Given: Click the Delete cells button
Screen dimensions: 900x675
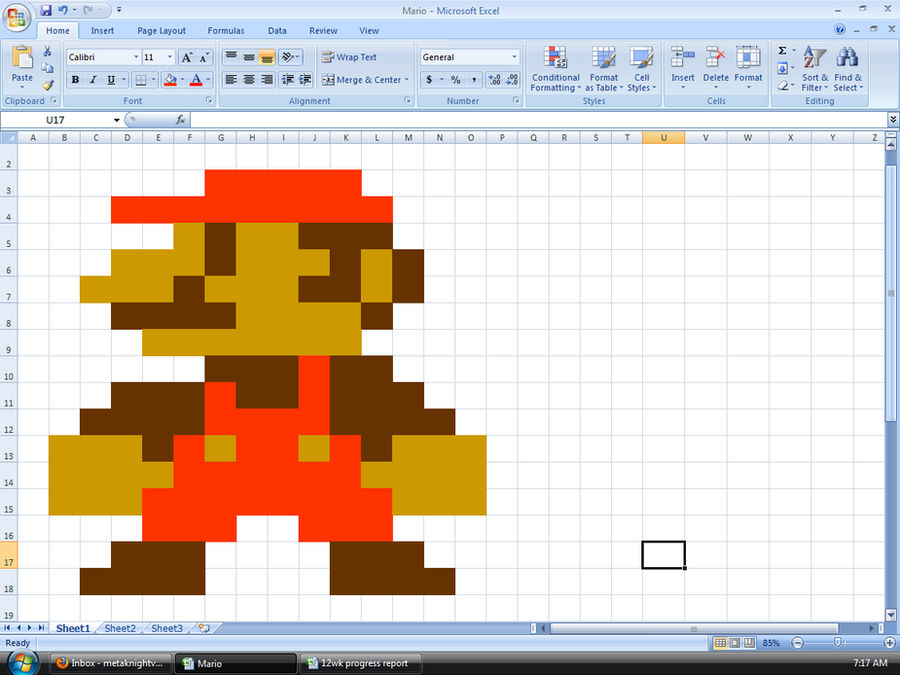Looking at the screenshot, I should coord(715,69).
